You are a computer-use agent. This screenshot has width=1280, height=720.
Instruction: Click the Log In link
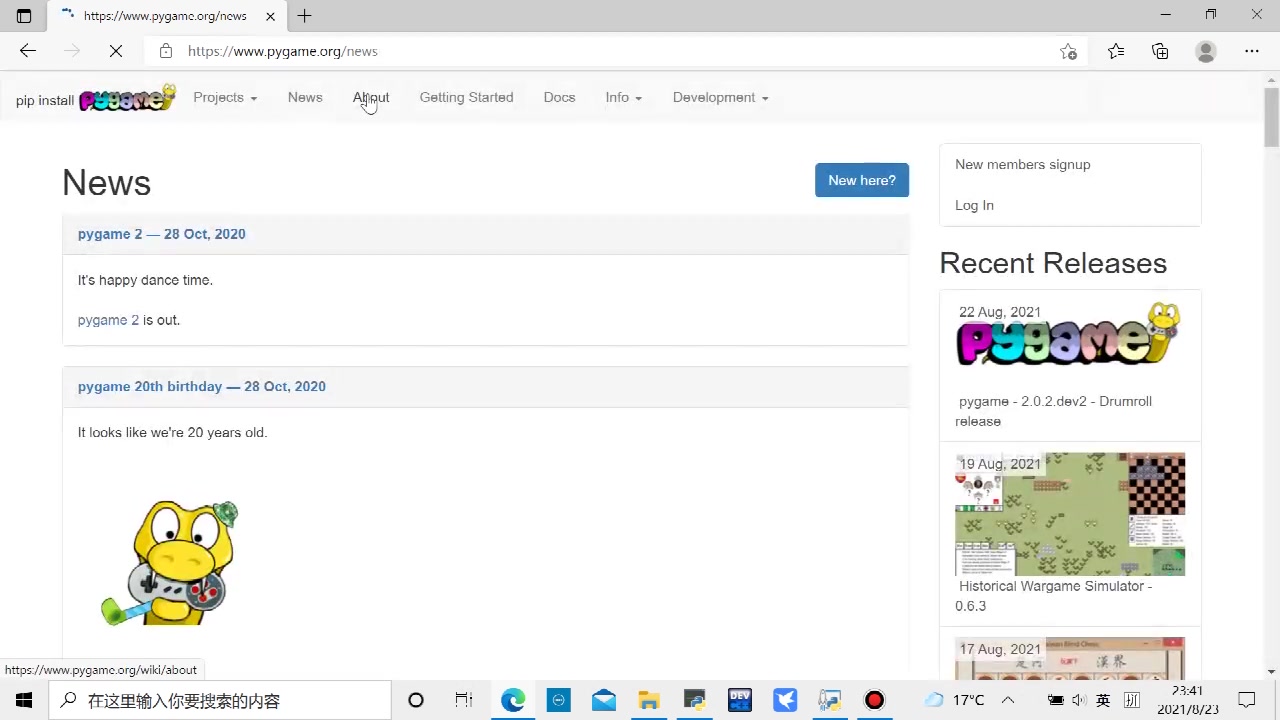[974, 205]
